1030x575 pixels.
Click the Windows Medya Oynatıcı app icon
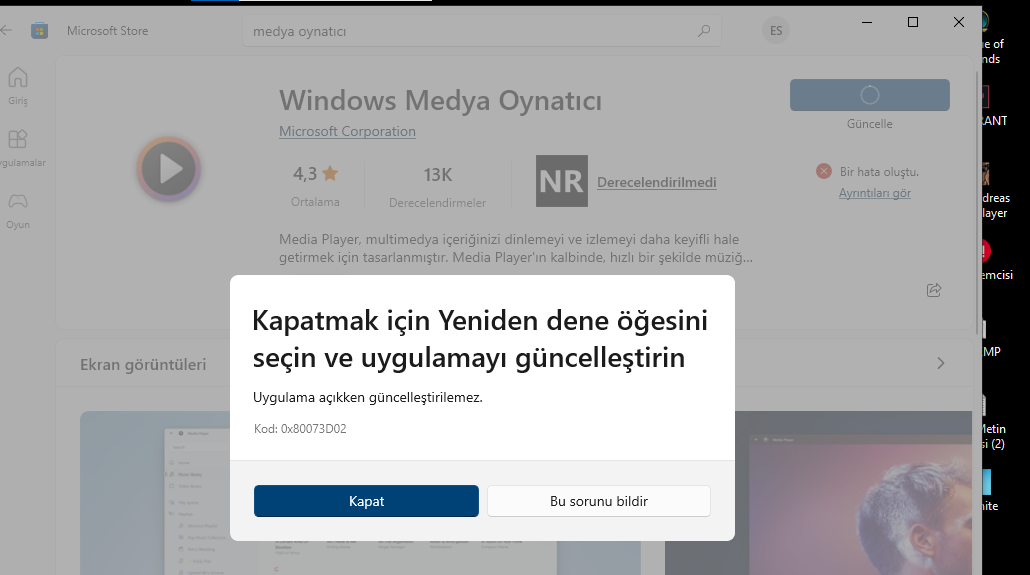(168, 169)
